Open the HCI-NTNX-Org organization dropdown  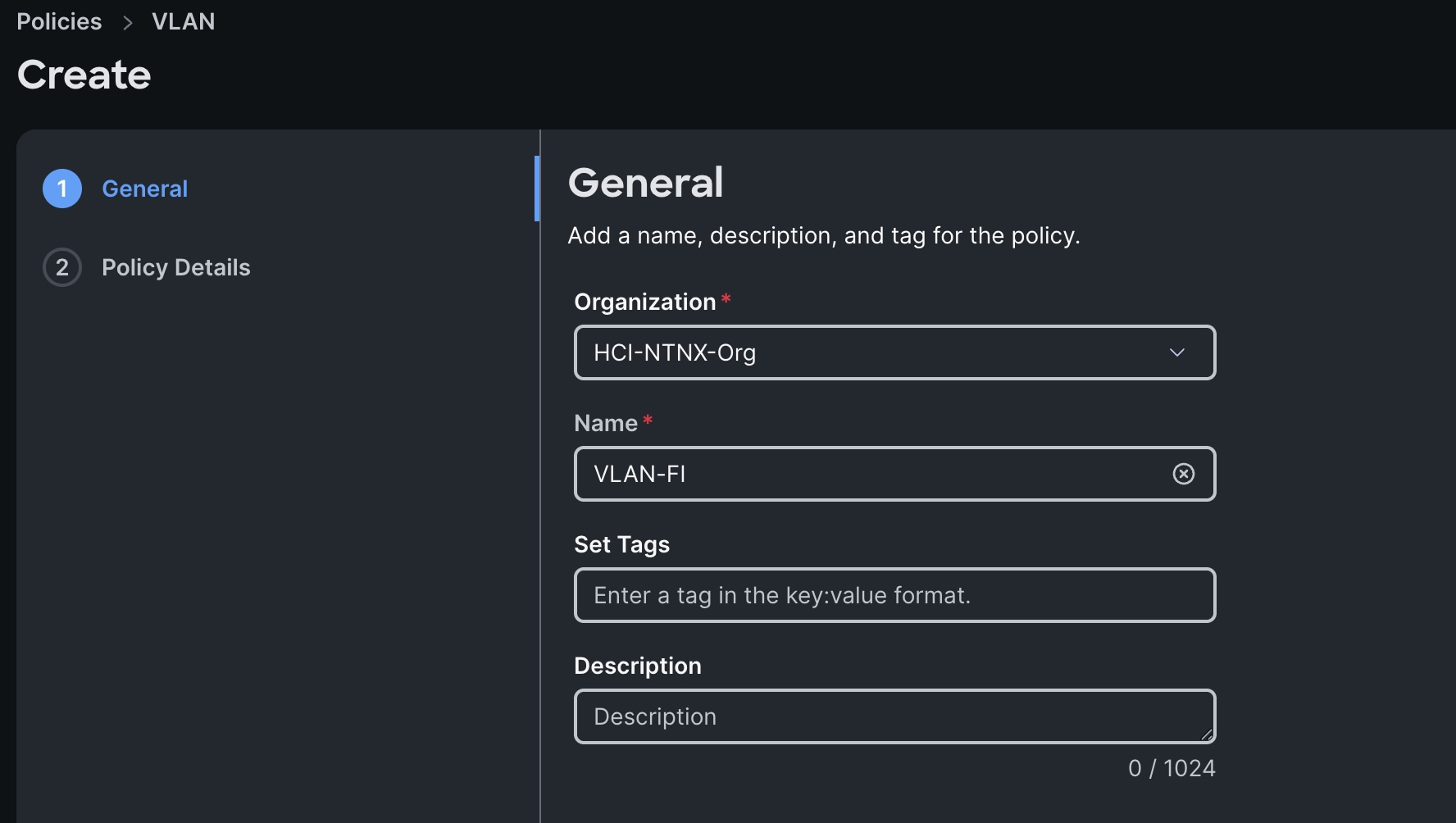pyautogui.click(x=894, y=352)
